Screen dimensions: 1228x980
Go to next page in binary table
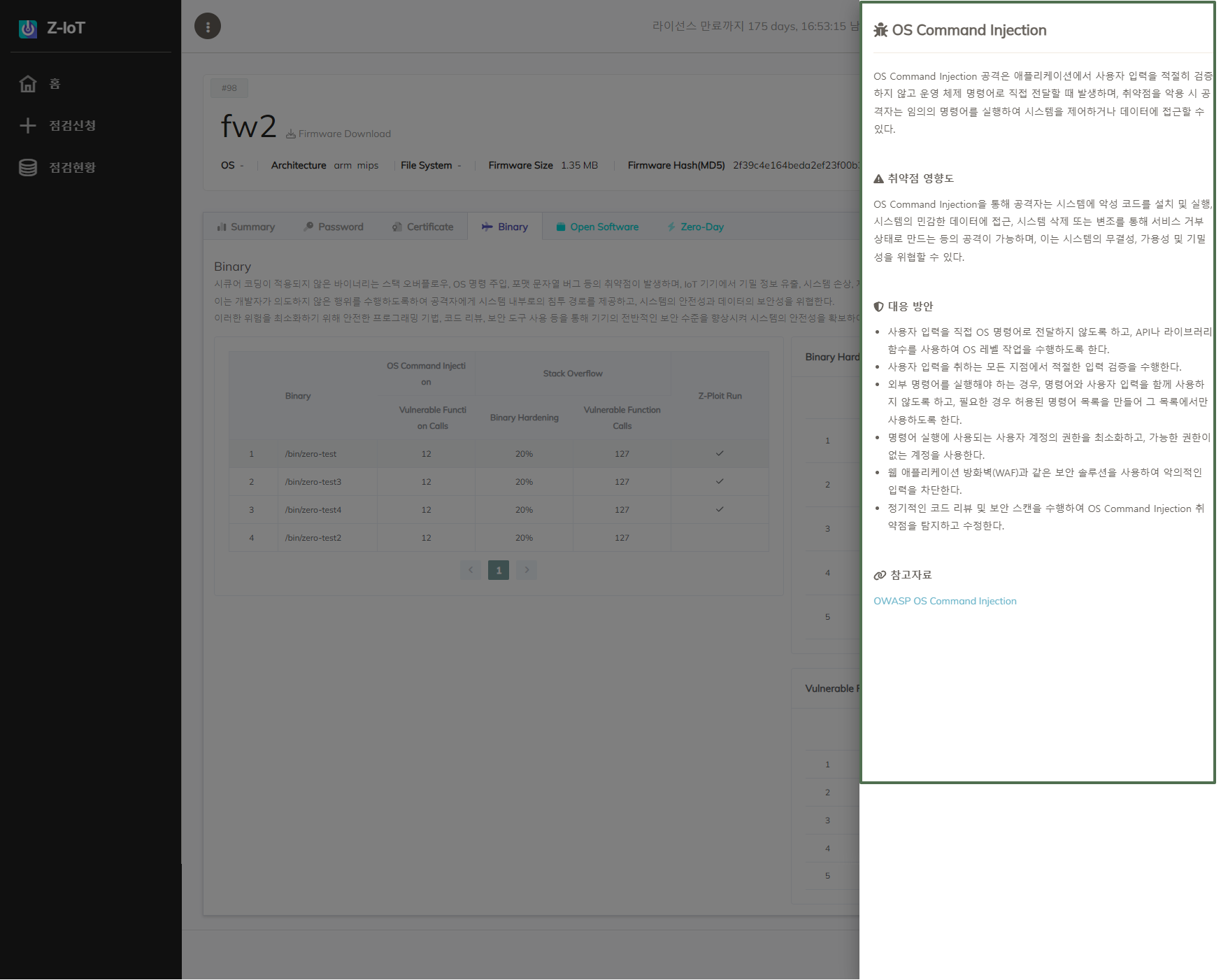527,570
